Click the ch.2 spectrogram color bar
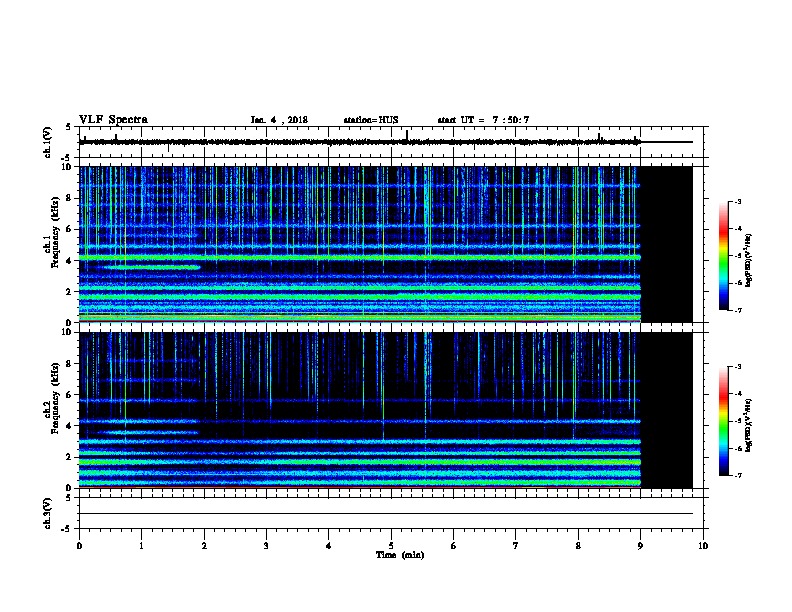 point(723,421)
